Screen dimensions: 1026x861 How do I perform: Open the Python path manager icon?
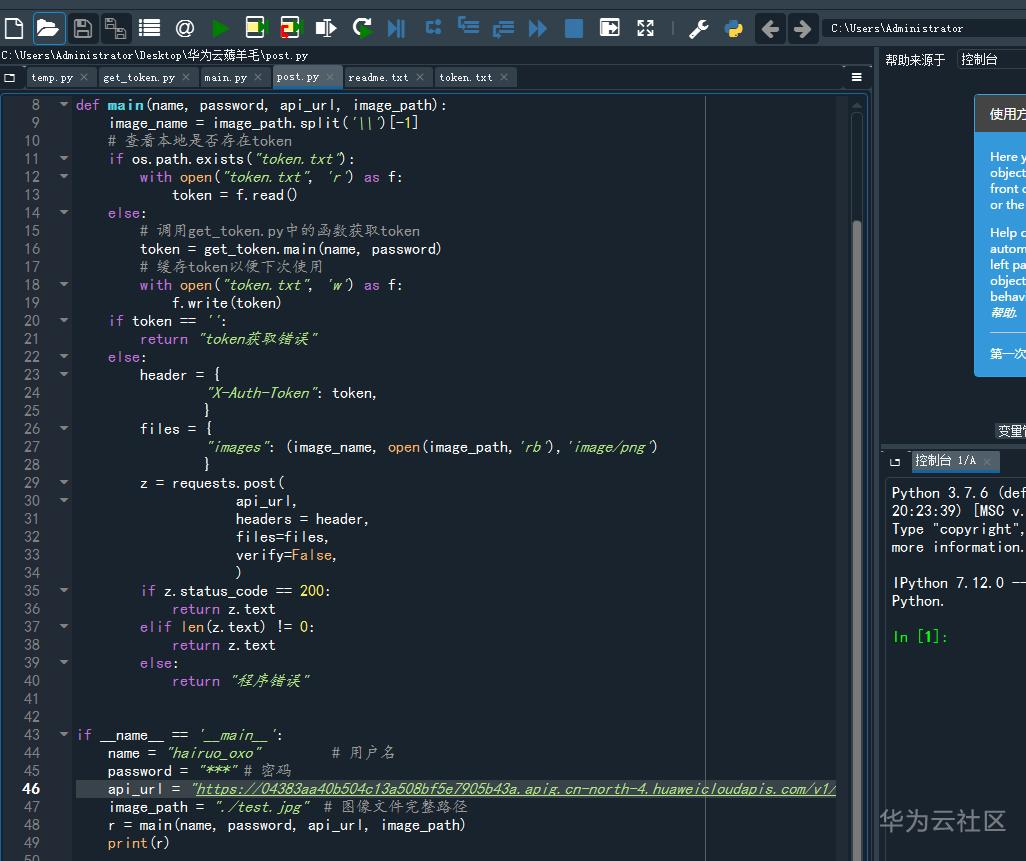[733, 28]
